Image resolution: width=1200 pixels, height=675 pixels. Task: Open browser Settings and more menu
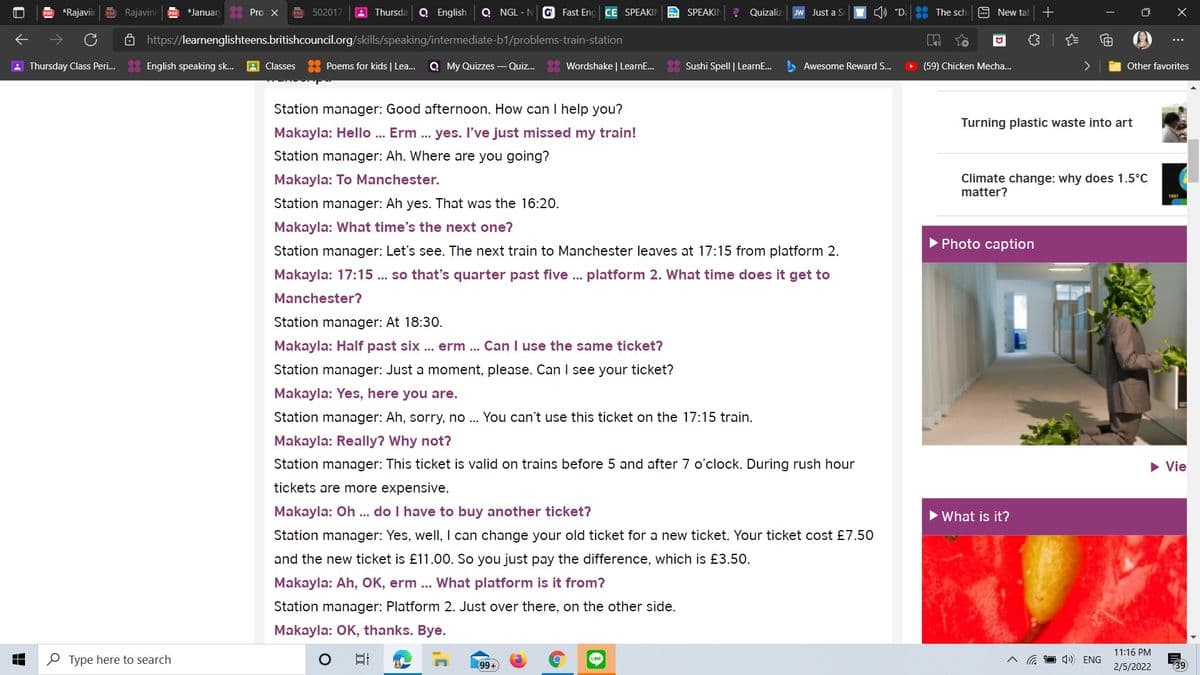pyautogui.click(x=1180, y=40)
